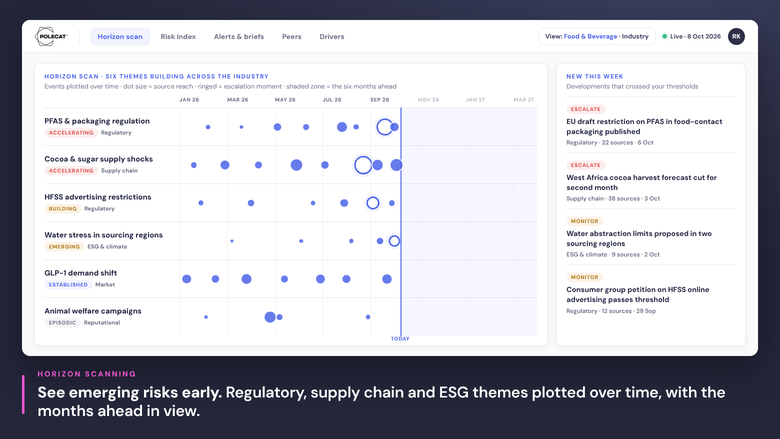Screen dimensions: 780x439
Task: Click the Escalate tag on cocoa harvest alert
Action: point(585,165)
